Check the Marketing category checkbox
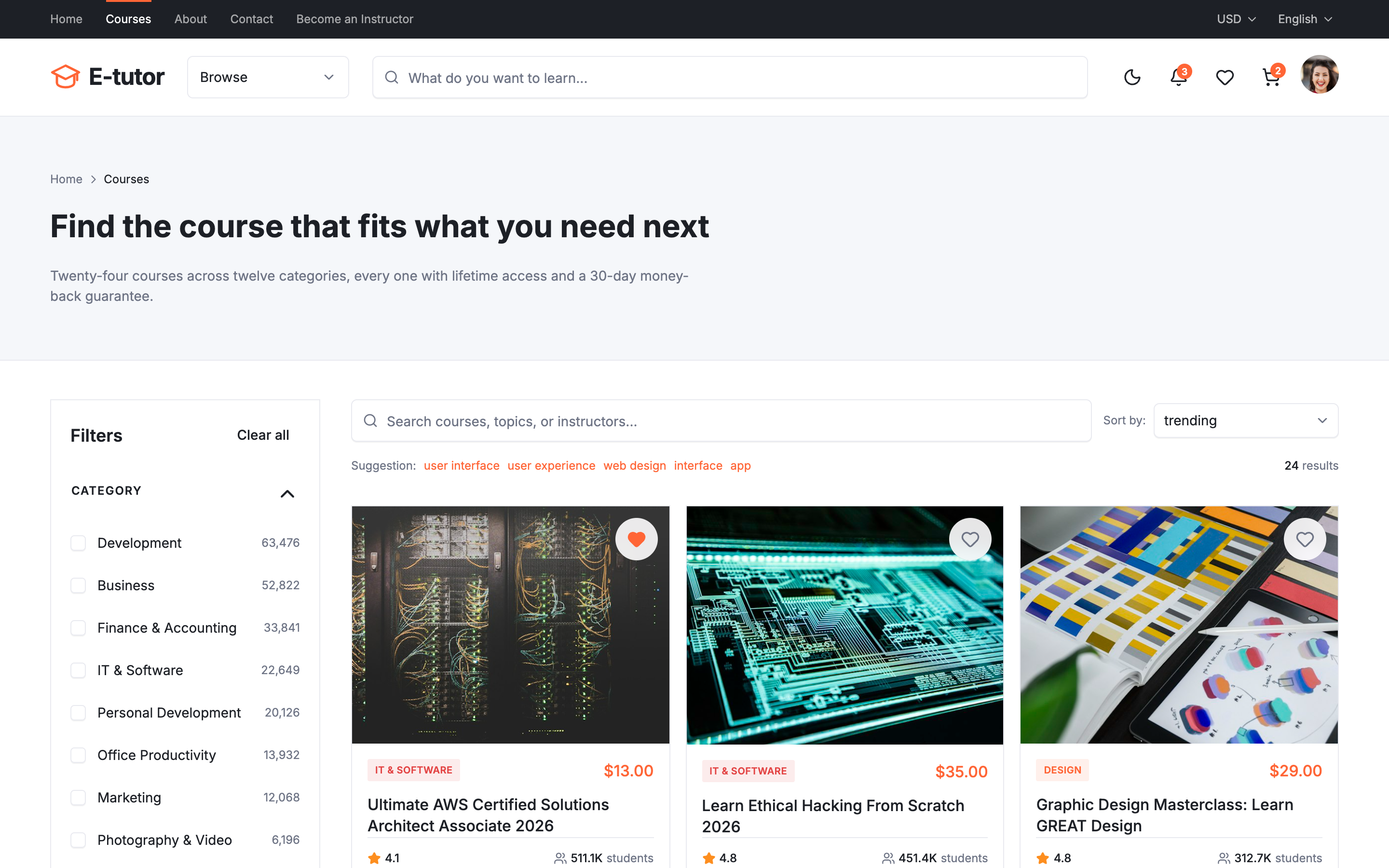 point(78,798)
